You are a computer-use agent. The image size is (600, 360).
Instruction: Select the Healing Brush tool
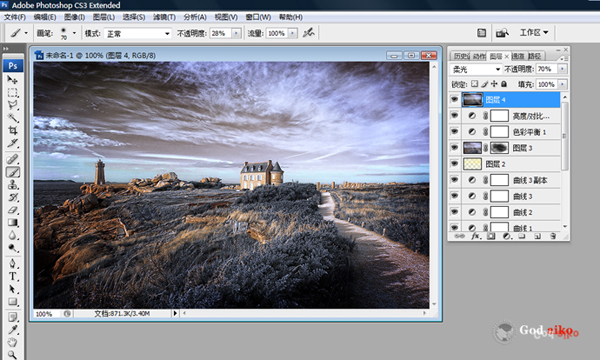pos(13,159)
